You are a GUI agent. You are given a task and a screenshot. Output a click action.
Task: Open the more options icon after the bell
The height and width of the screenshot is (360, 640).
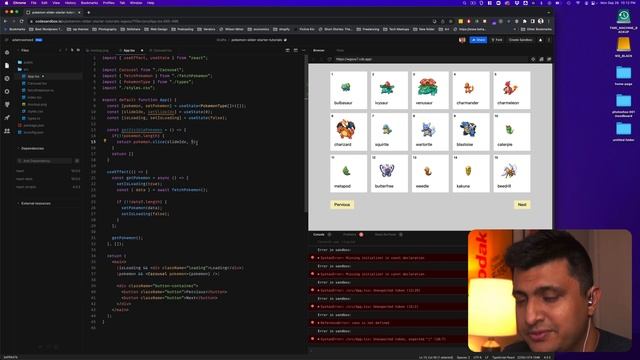[549, 40]
